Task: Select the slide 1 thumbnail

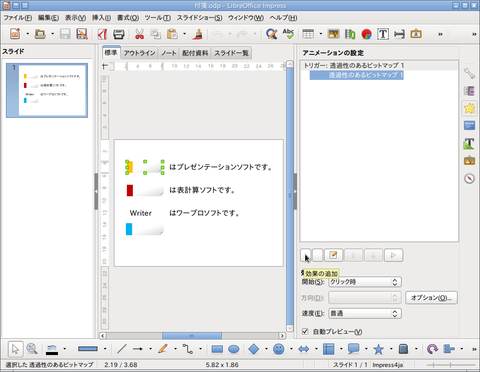Action: (47, 90)
